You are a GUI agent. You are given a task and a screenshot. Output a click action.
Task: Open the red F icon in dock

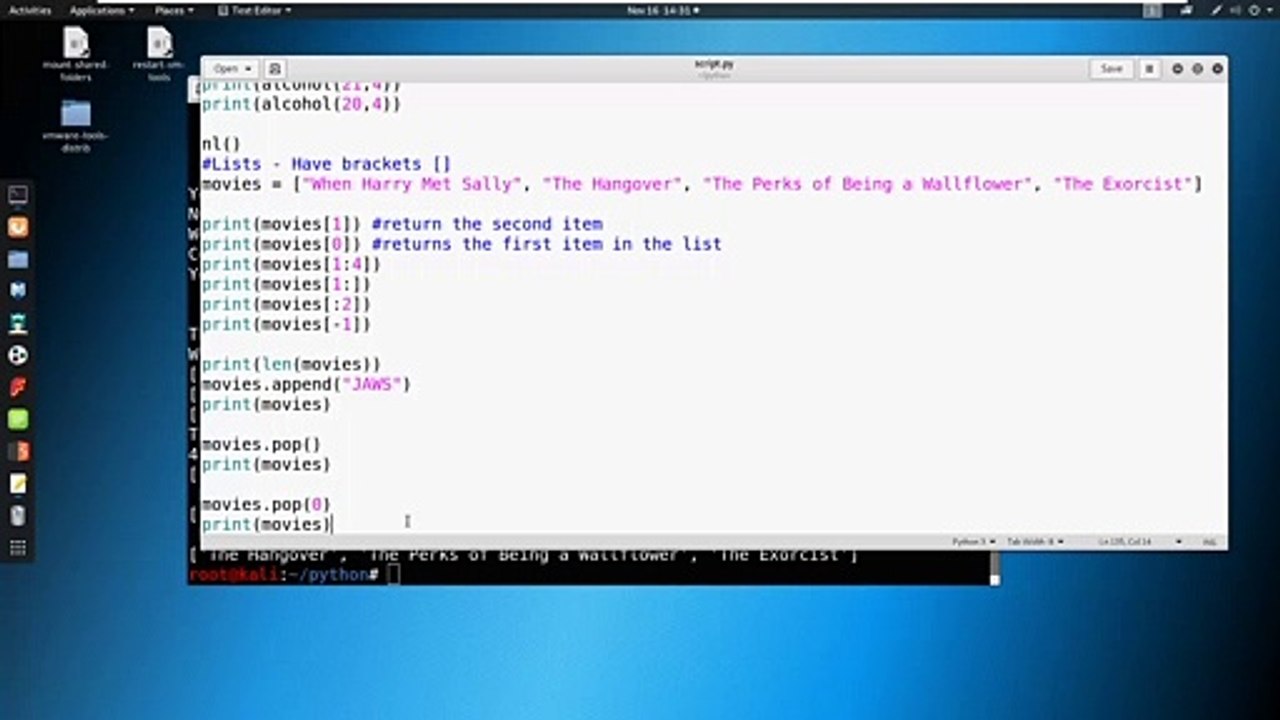[x=18, y=387]
